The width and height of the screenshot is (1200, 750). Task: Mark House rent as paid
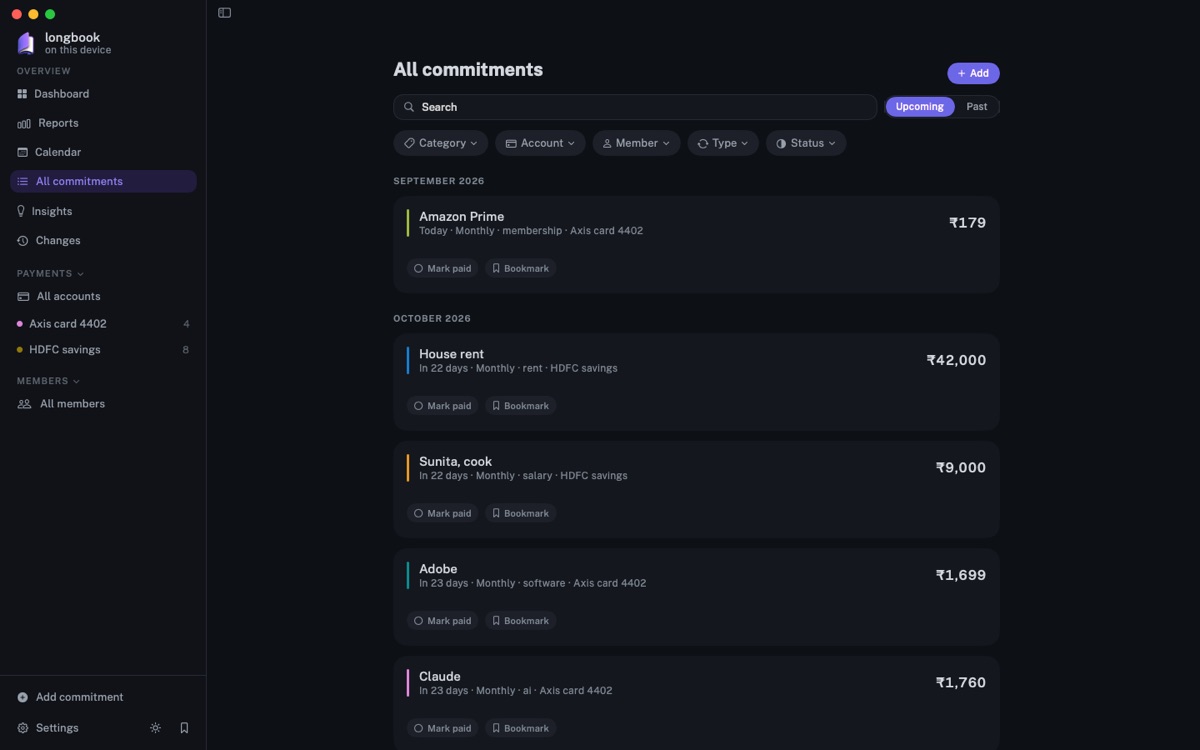[x=442, y=406]
